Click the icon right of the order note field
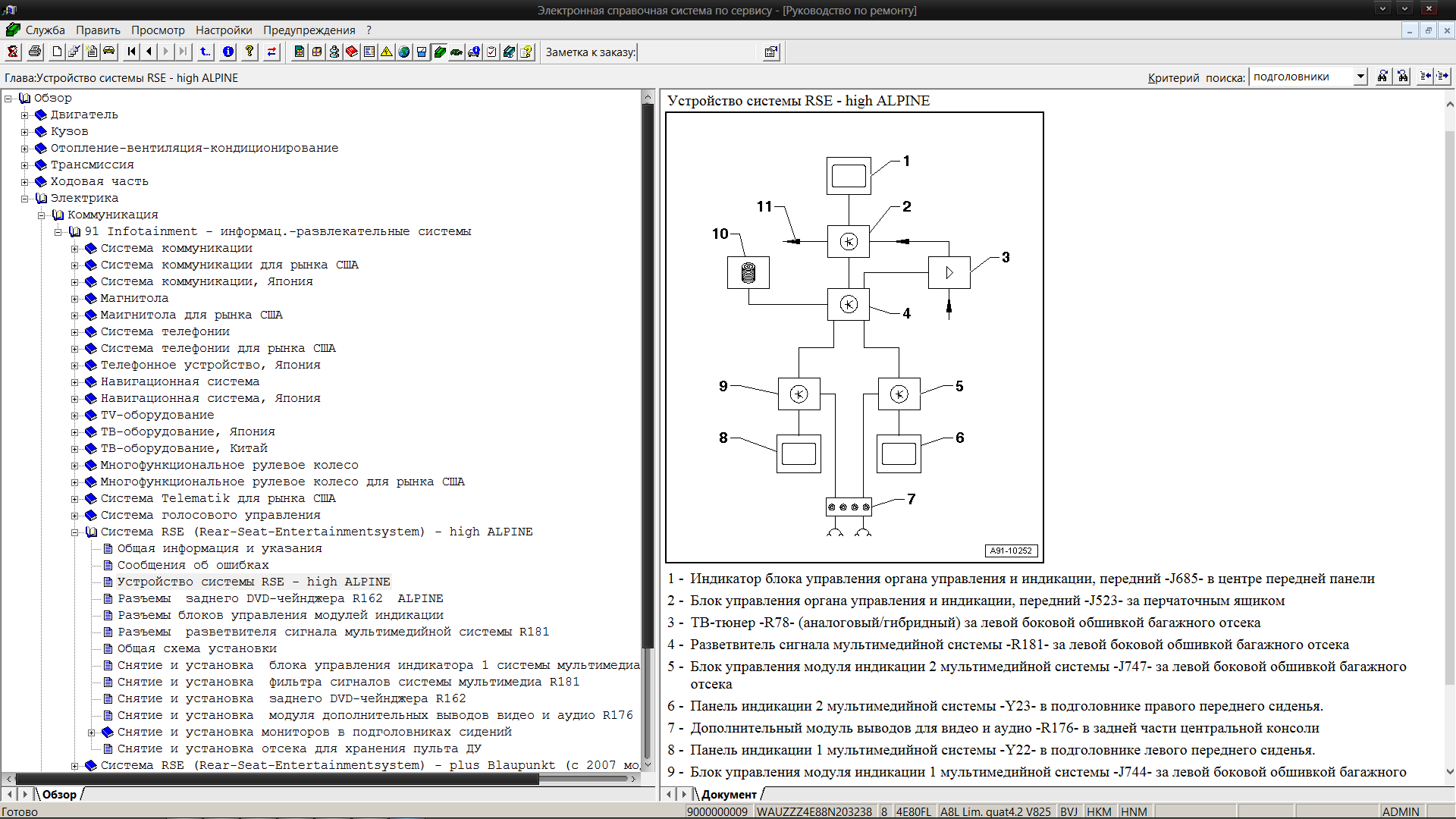1456x819 pixels. click(x=771, y=52)
